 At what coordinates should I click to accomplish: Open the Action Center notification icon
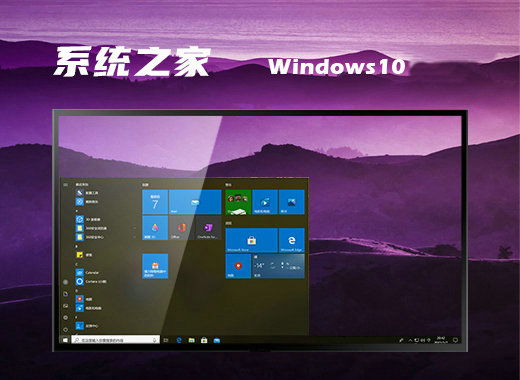pyautogui.click(x=455, y=340)
